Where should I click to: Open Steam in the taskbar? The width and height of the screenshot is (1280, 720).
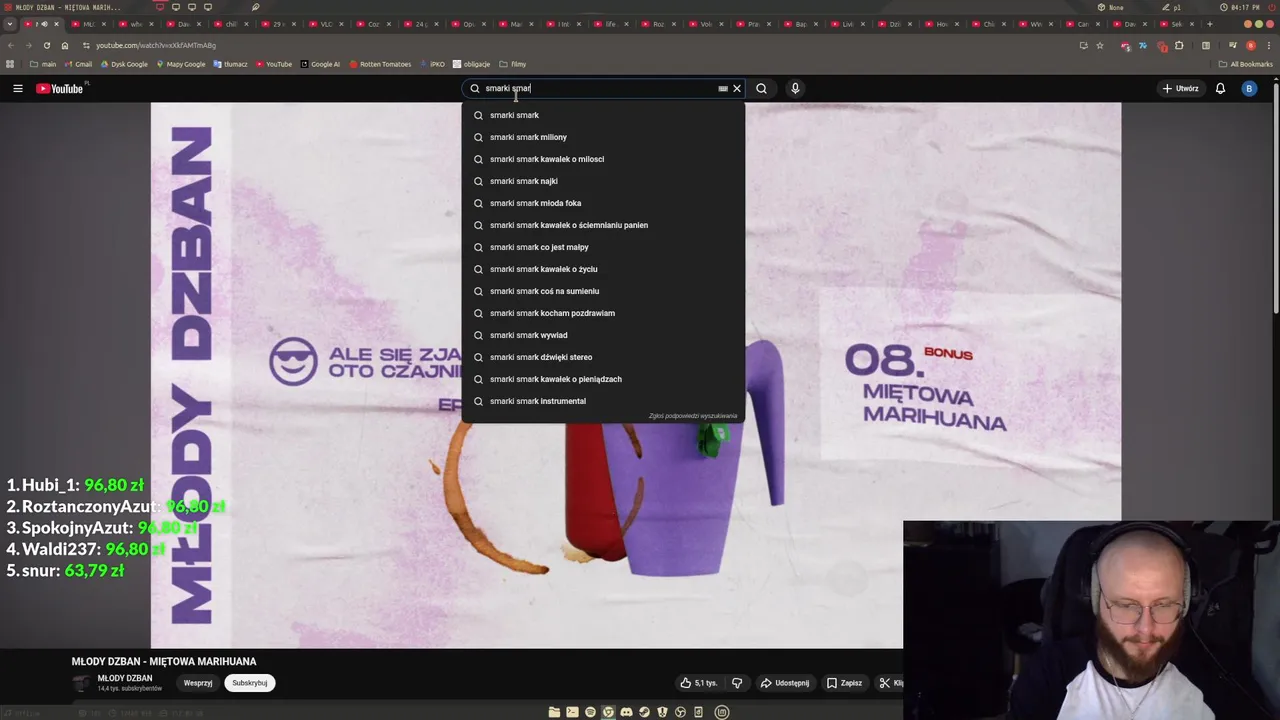tap(644, 712)
